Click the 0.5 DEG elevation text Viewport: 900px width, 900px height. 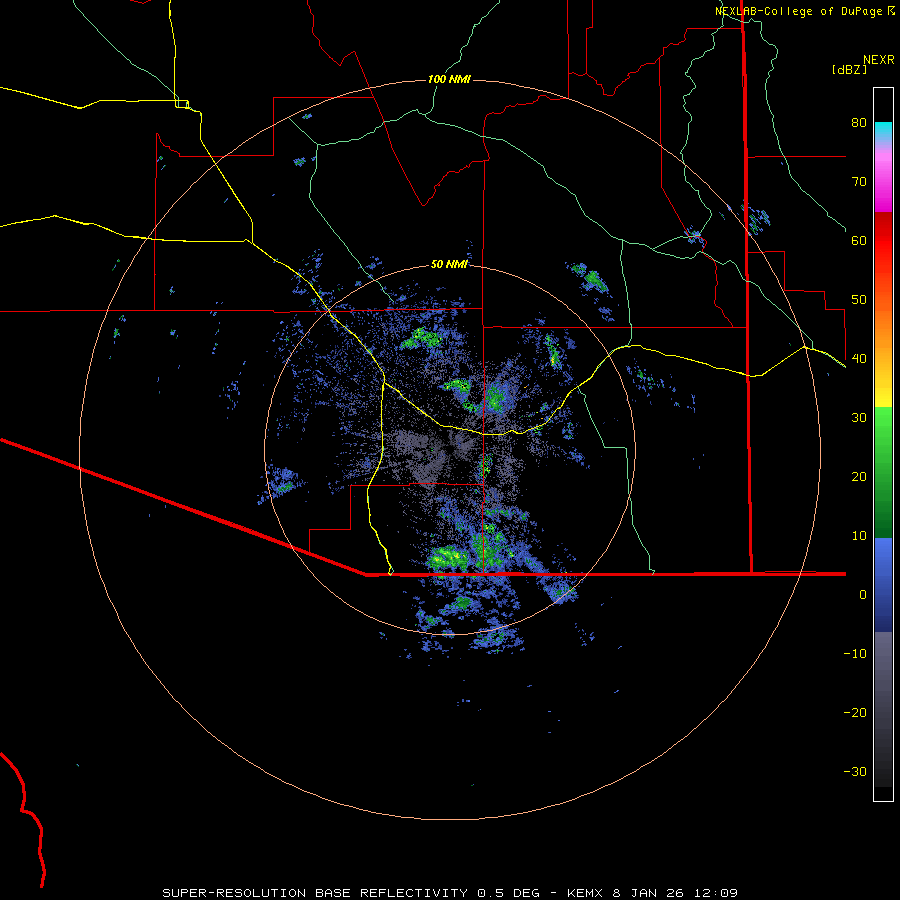[x=508, y=893]
